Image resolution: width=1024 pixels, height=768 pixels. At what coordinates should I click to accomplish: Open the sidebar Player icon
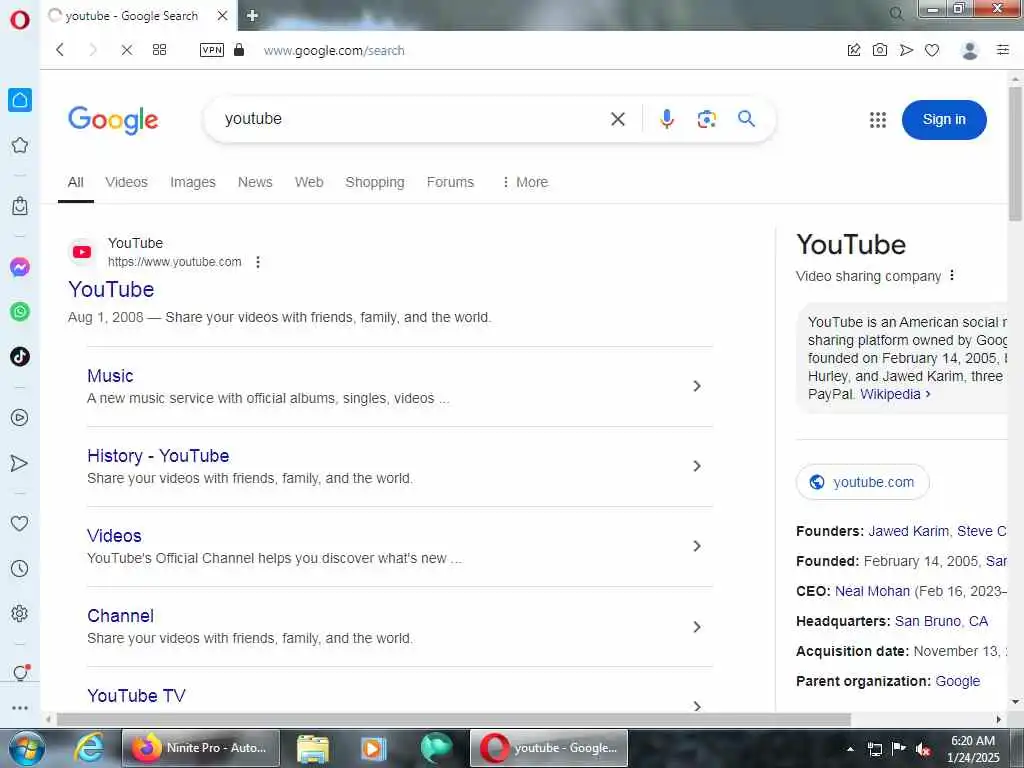point(20,417)
